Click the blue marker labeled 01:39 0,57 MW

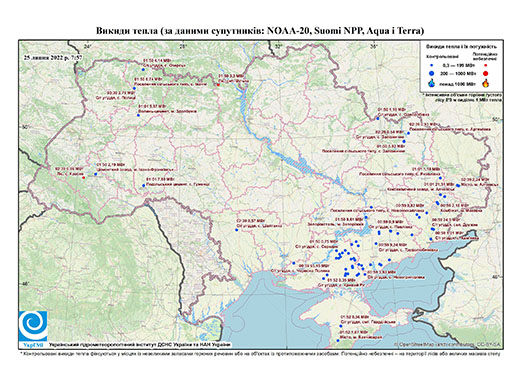point(237,230)
